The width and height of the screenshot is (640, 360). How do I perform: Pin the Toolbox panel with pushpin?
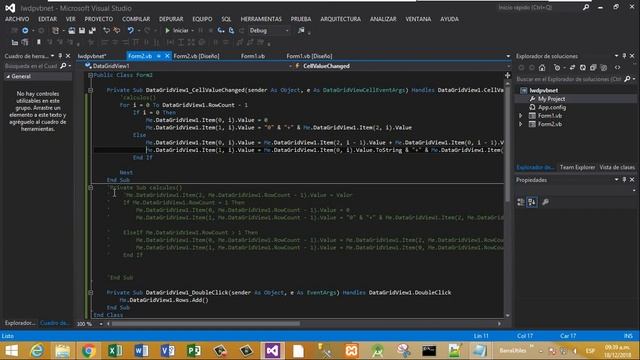point(60,56)
